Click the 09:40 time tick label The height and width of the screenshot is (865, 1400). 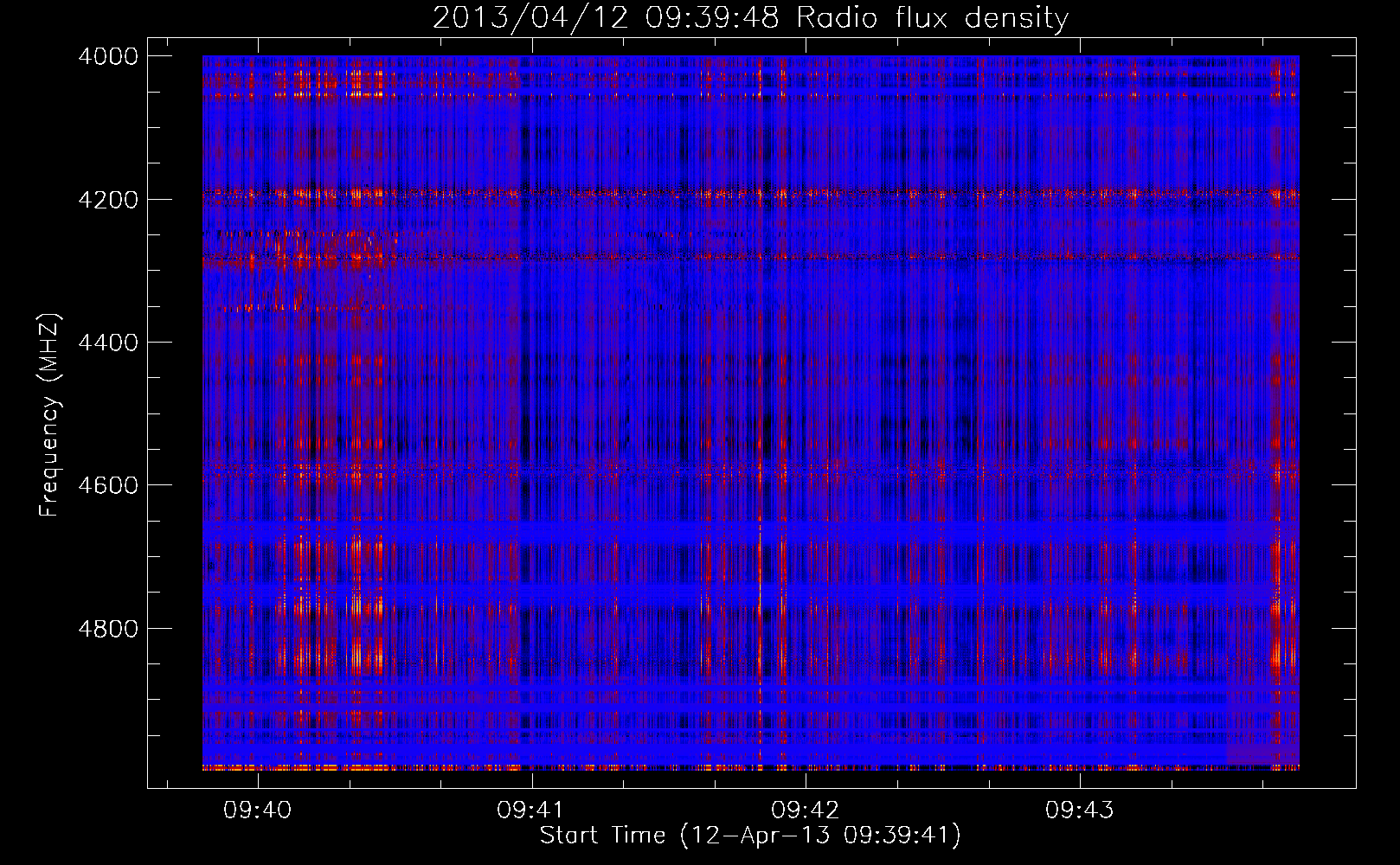pos(257,811)
